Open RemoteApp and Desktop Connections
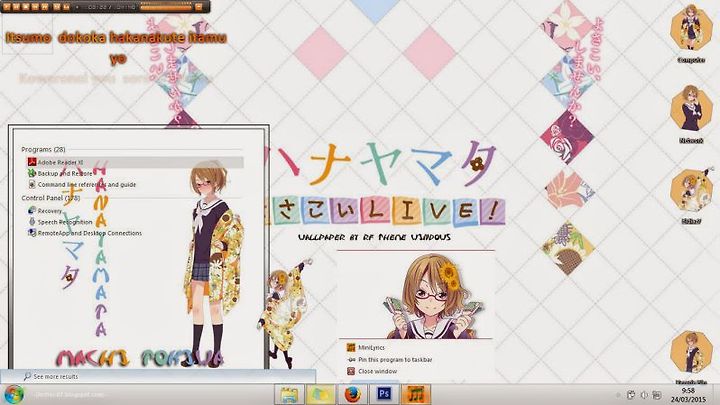Viewport: 720px width, 405px height. click(84, 233)
